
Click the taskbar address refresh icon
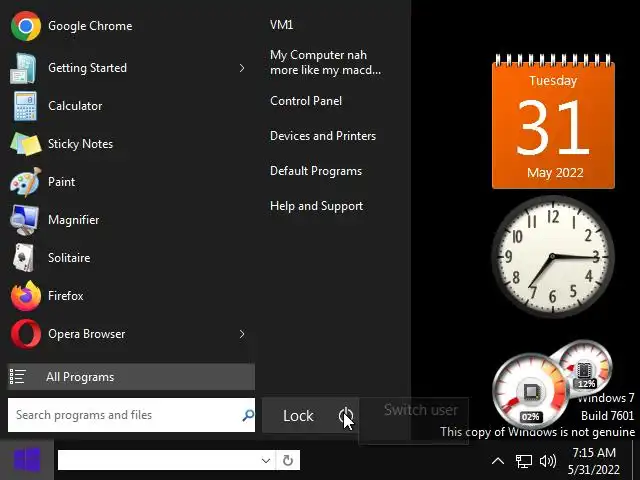click(288, 460)
